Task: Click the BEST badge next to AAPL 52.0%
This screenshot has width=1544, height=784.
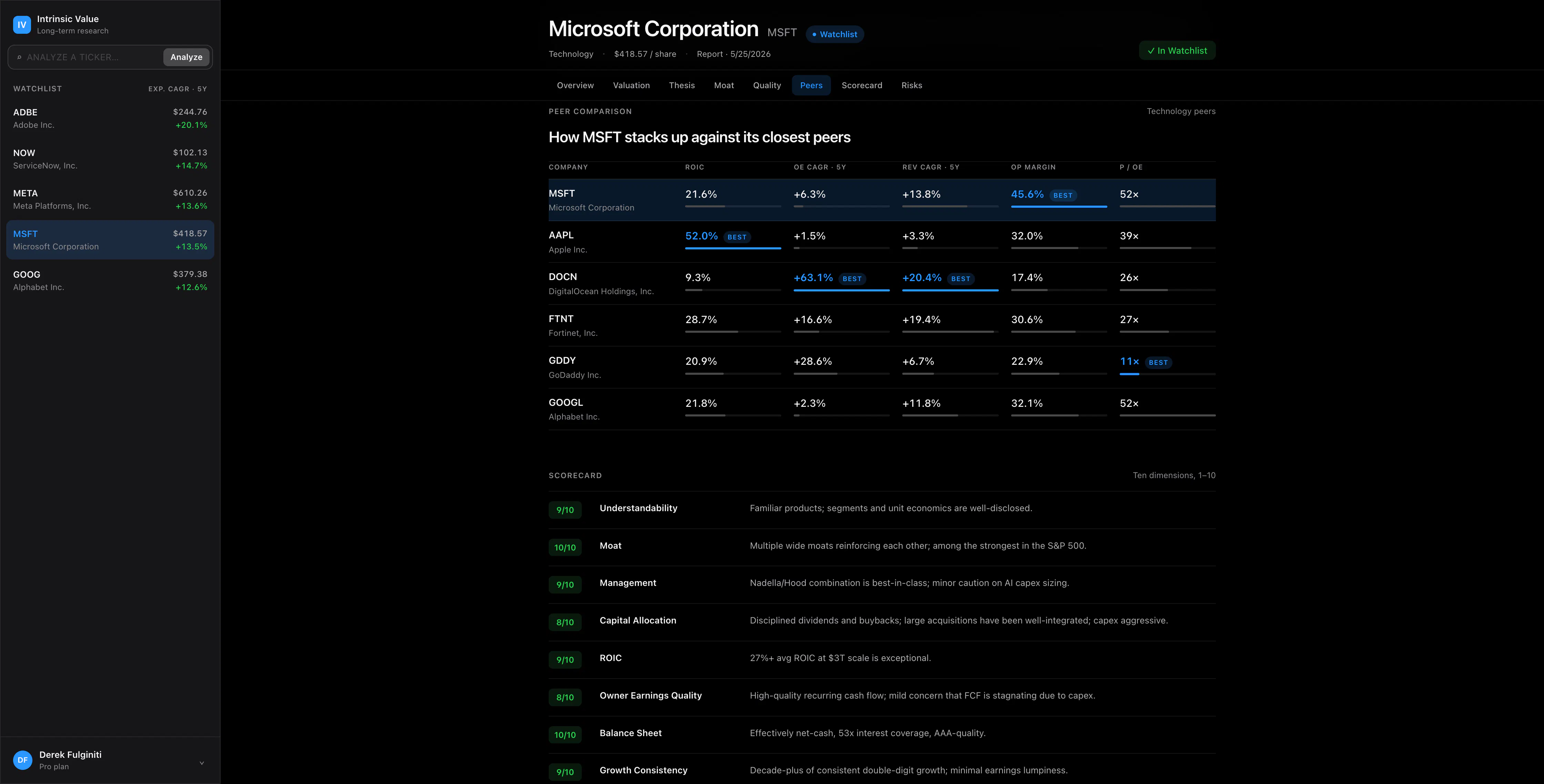Action: pos(737,237)
